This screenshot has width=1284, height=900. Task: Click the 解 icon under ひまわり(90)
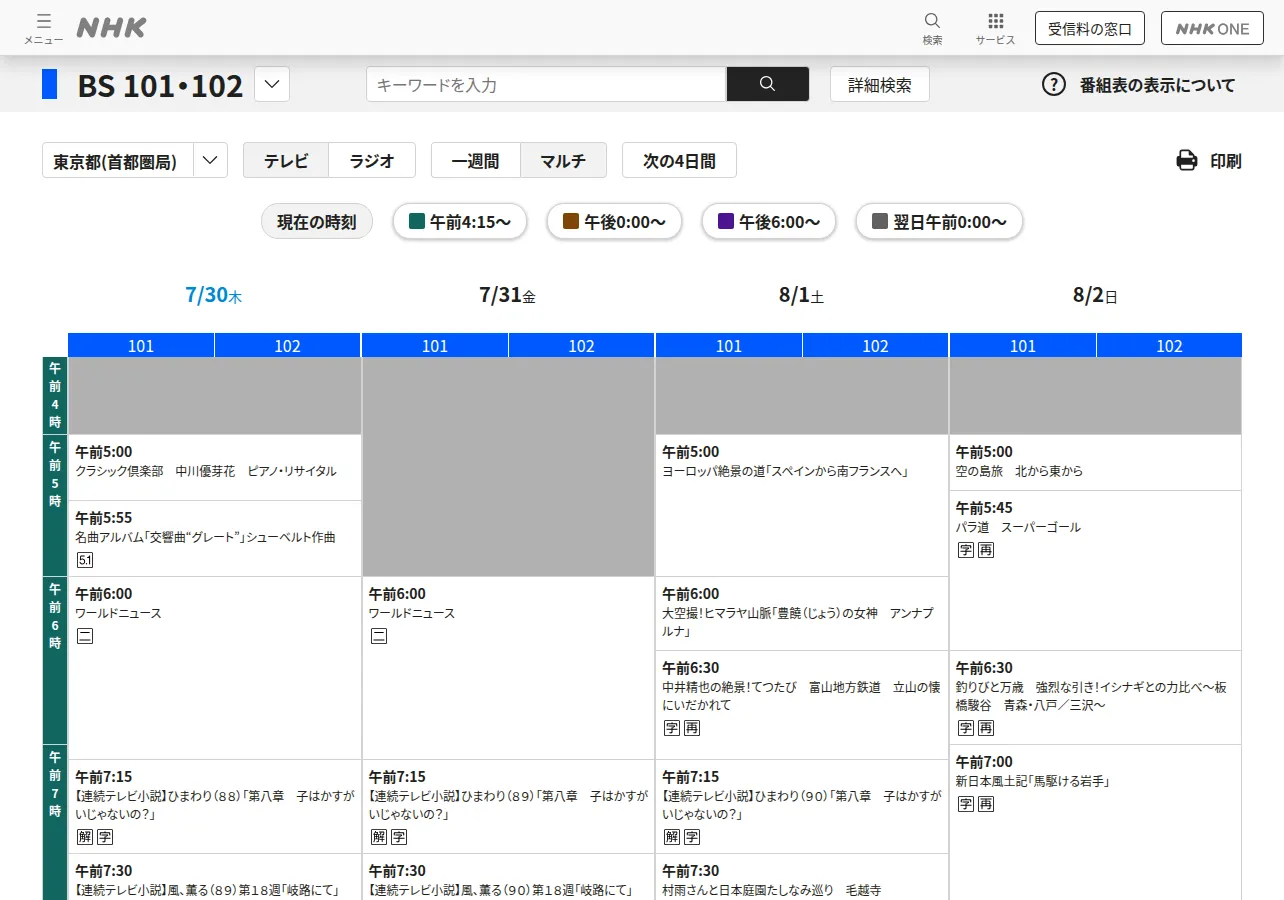672,837
